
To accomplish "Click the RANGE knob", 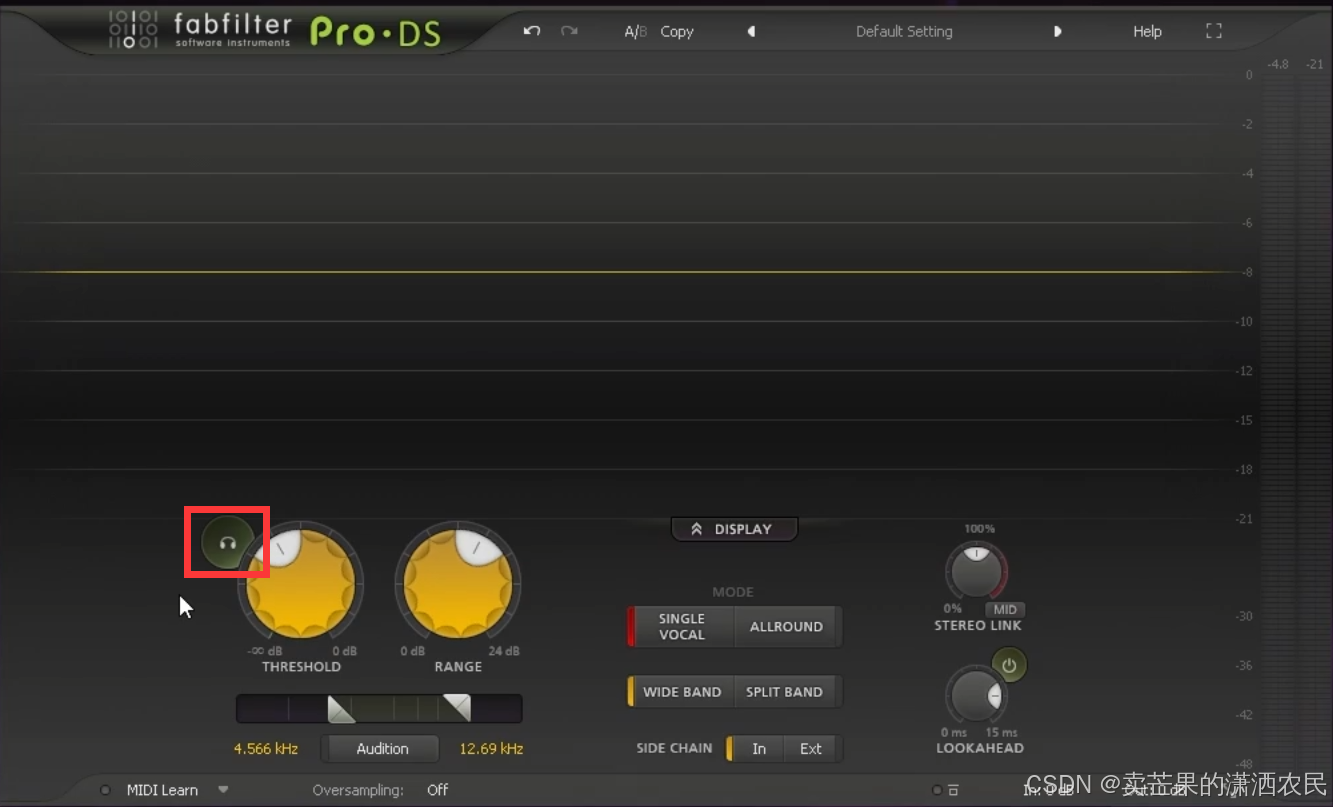I will click(x=458, y=583).
